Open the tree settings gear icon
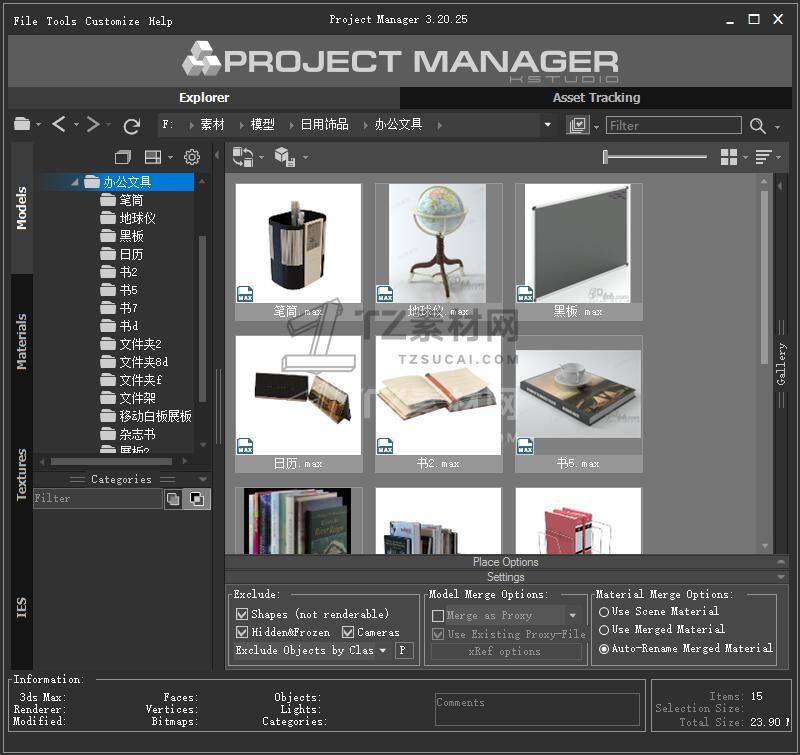The width and height of the screenshot is (800, 755). tap(192, 157)
